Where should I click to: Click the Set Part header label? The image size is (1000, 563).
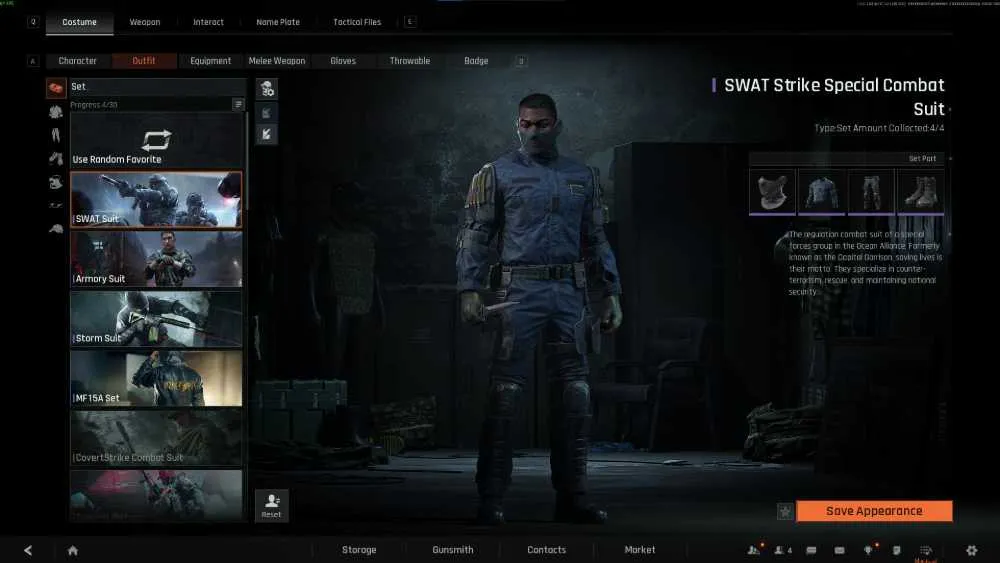(922, 159)
